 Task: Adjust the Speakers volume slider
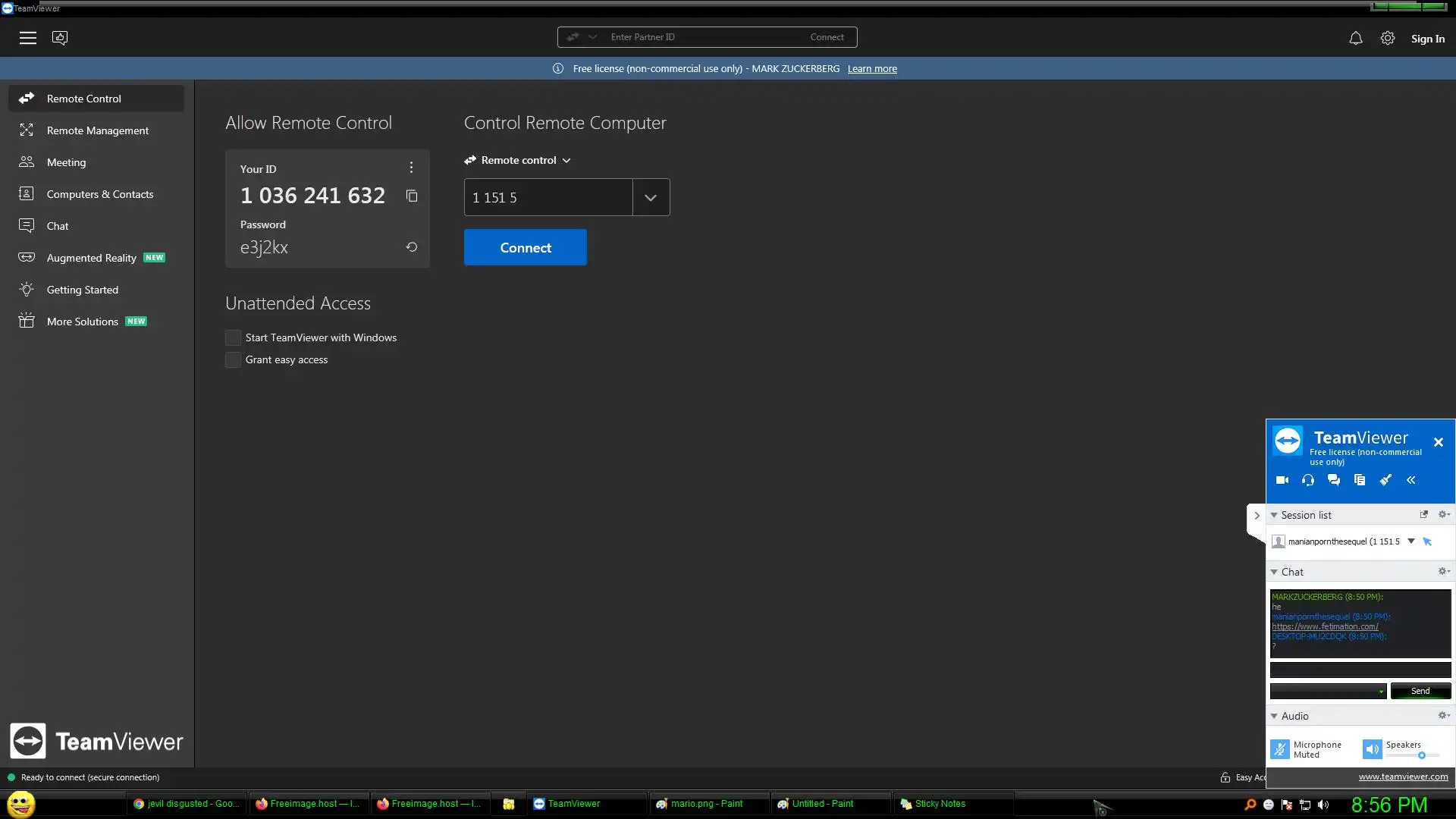1421,755
